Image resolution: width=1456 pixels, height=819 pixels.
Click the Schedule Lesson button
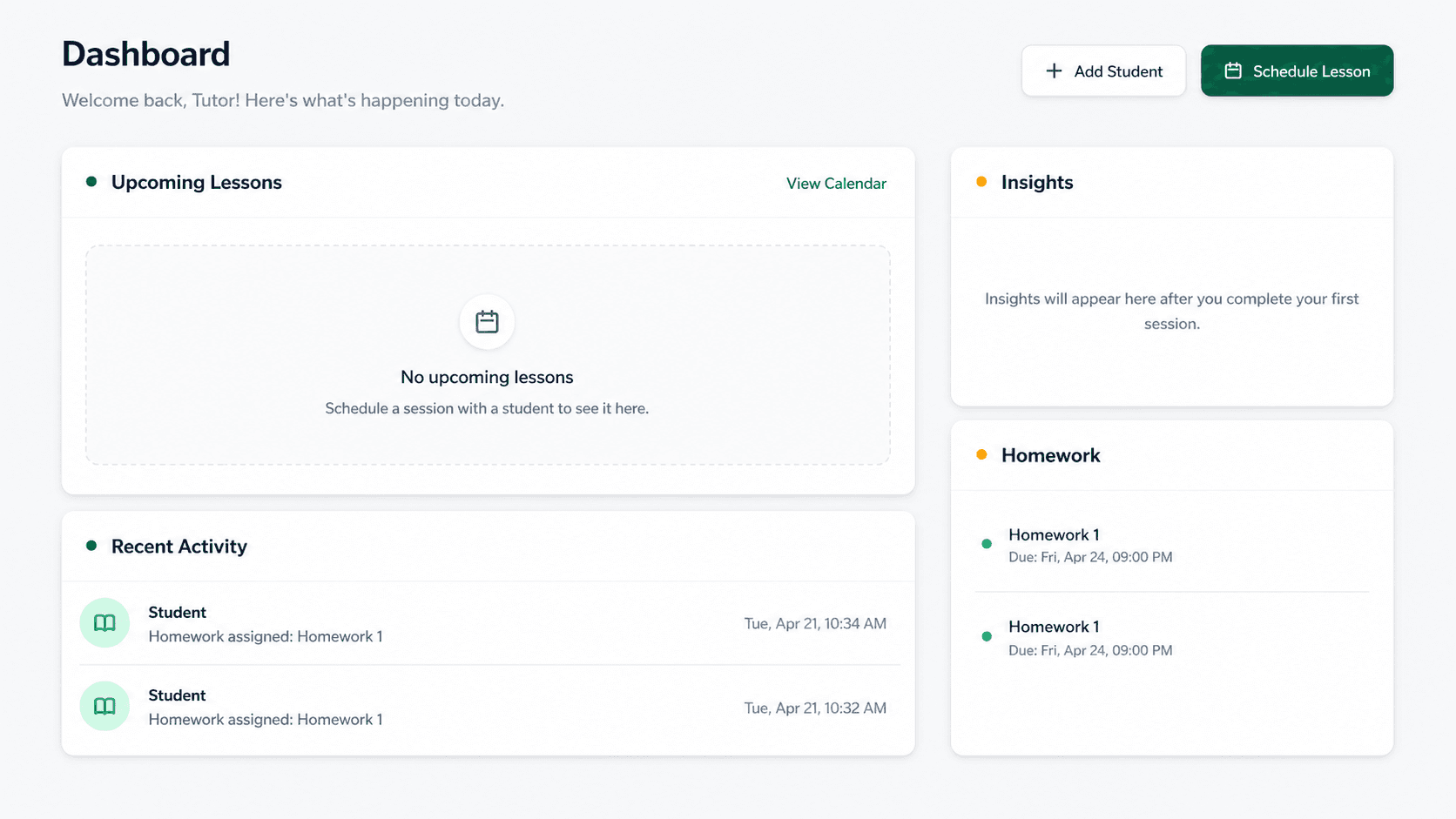(1297, 70)
